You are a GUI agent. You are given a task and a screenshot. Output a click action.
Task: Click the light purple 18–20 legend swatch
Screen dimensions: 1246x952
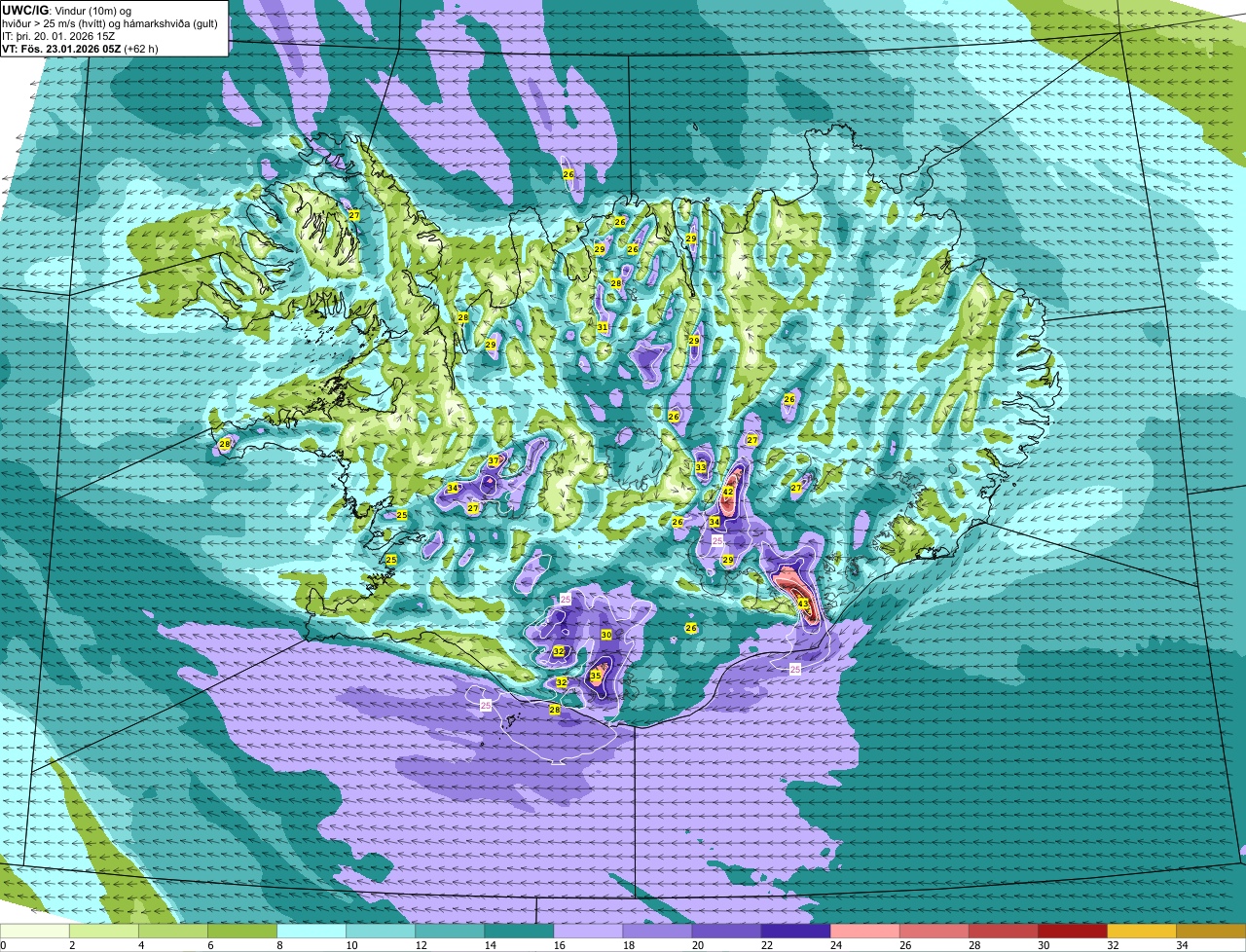pos(657,932)
